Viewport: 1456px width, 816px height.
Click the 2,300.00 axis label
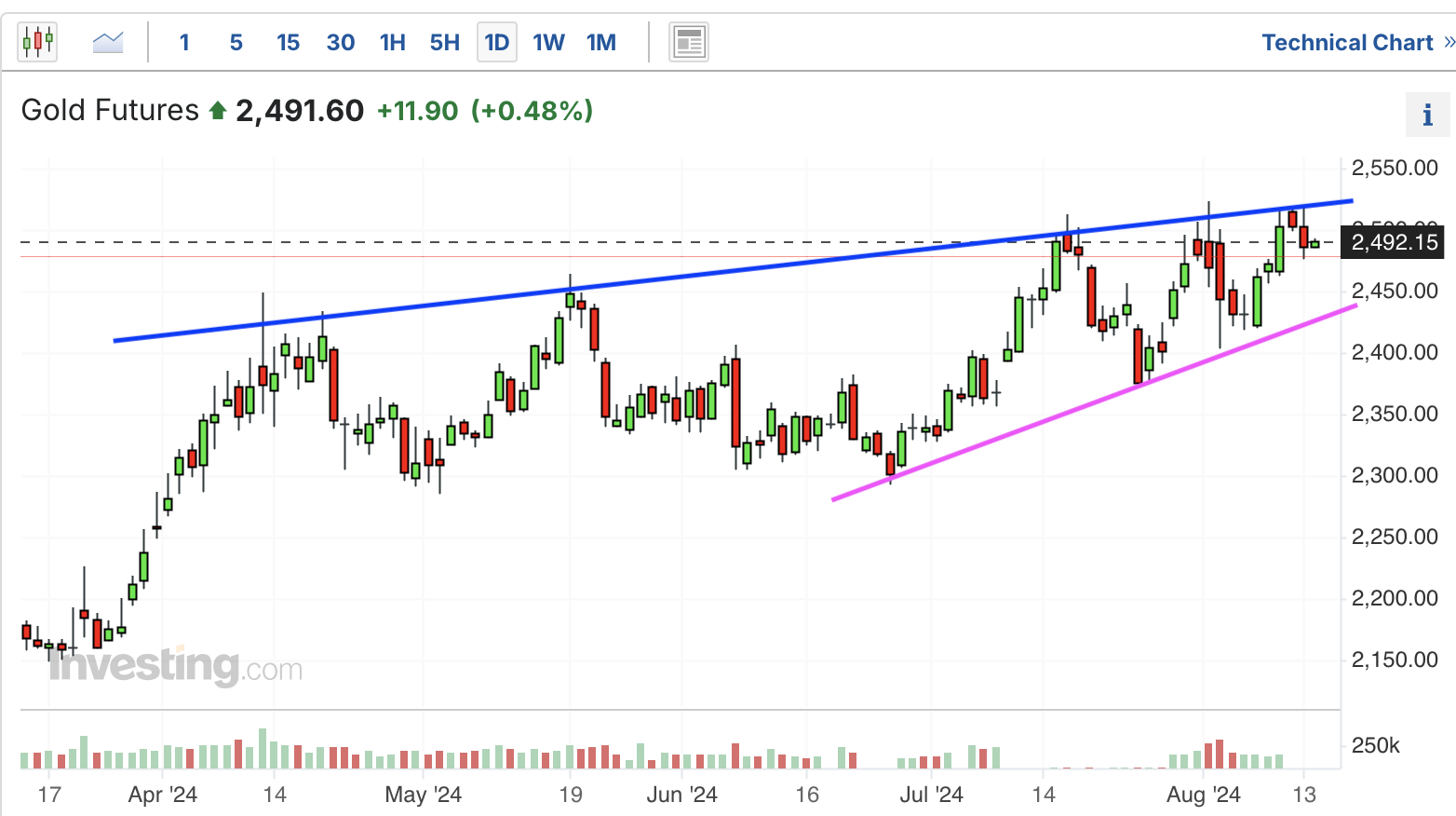(x=1395, y=476)
